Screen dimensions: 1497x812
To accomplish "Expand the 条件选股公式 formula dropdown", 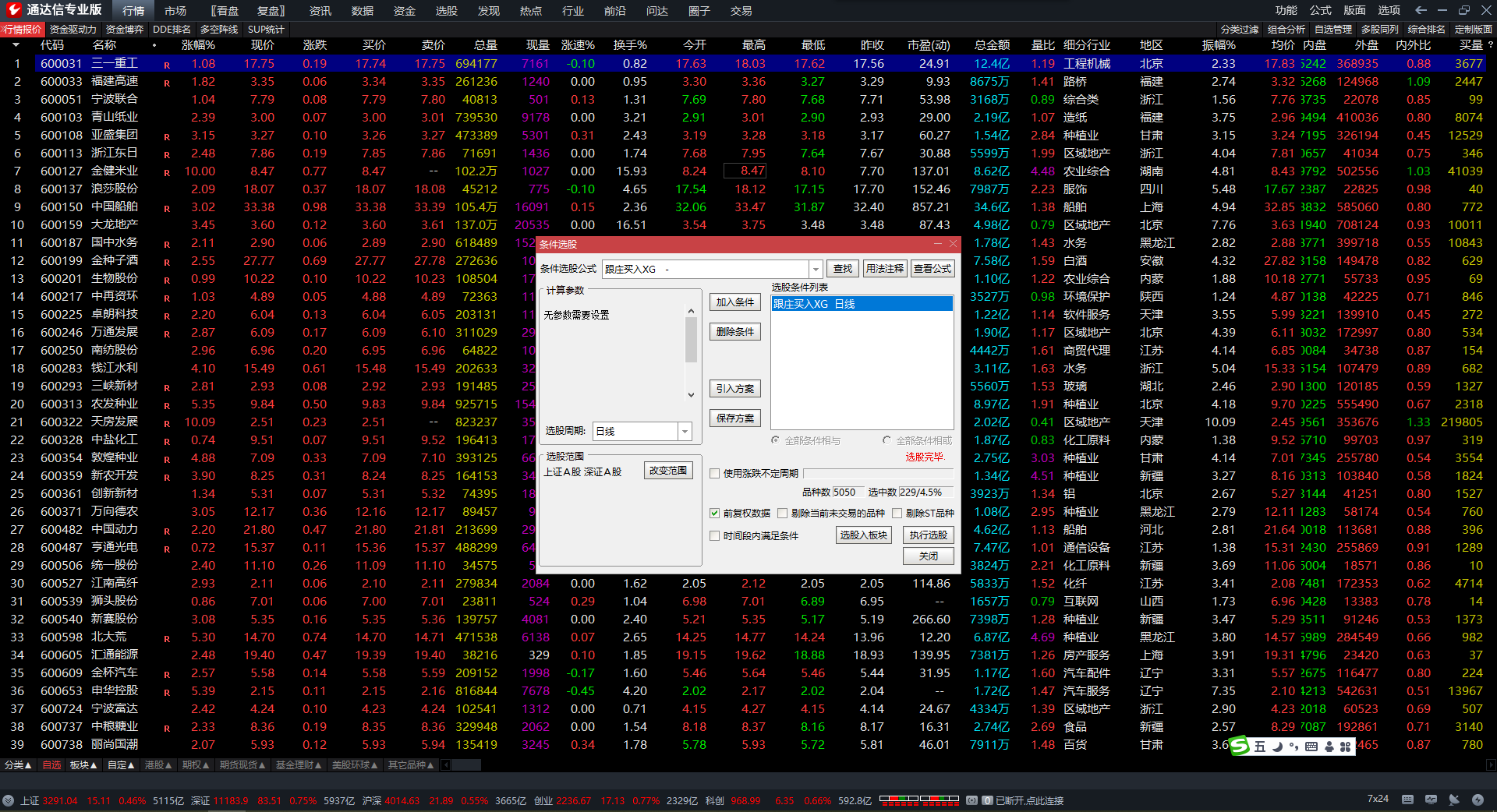I will tap(816, 269).
